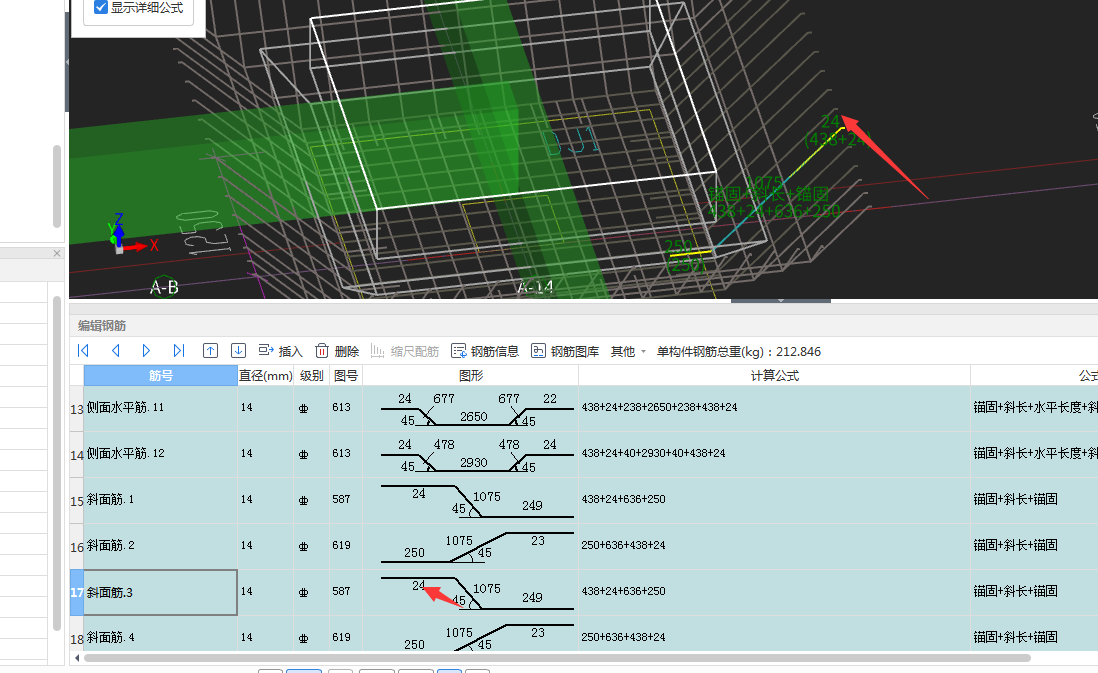The image size is (1098, 673).
Task: Select the 图号 column header
Action: 346,375
